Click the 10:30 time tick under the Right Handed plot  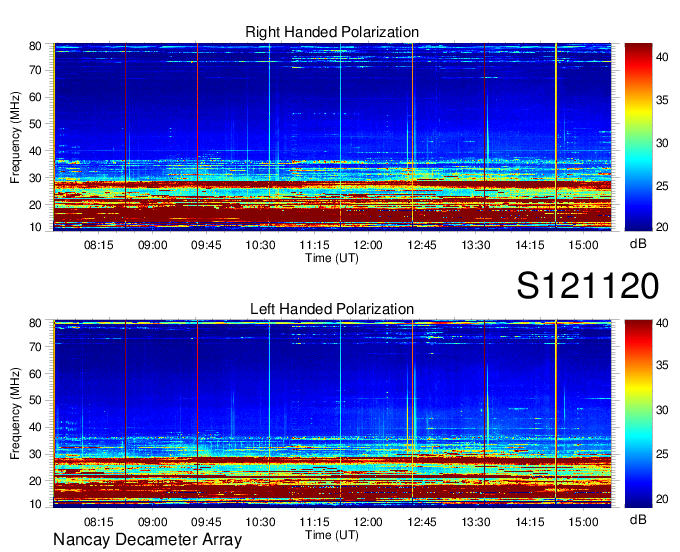(x=260, y=245)
